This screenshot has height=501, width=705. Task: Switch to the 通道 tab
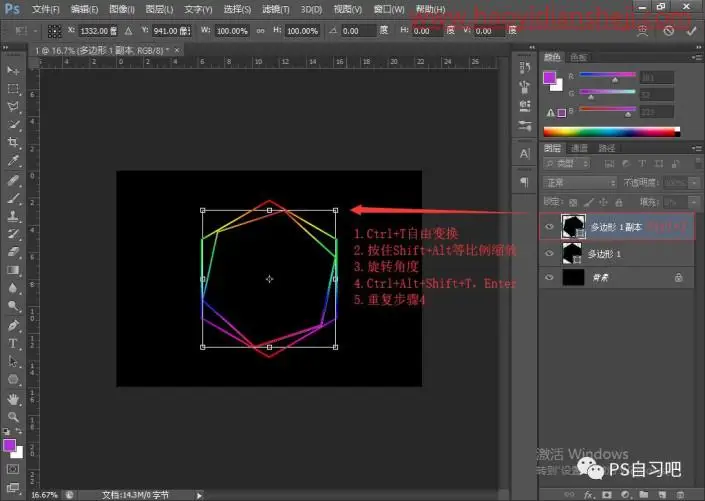point(579,148)
